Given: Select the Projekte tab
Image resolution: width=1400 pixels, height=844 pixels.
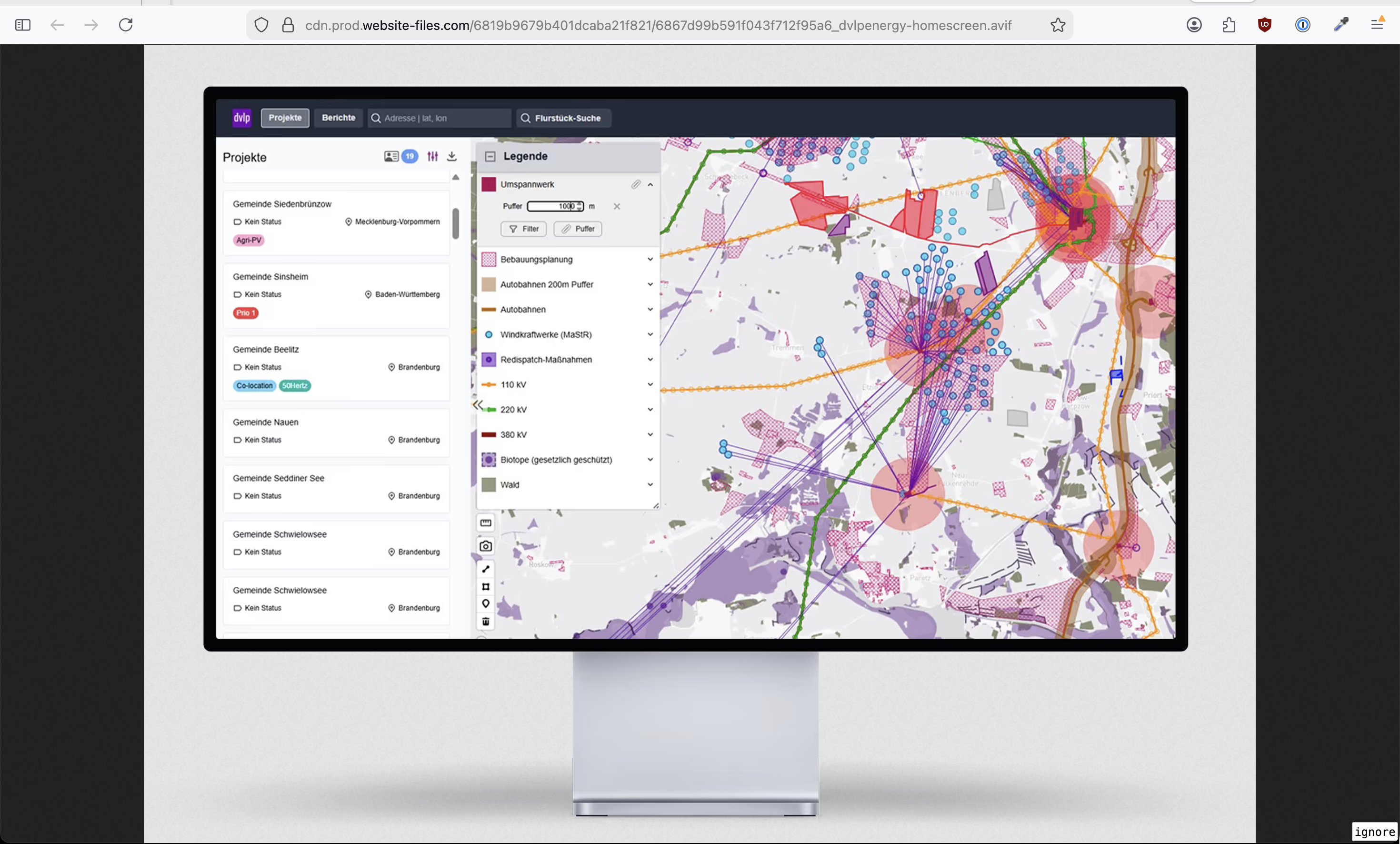Looking at the screenshot, I should [285, 118].
